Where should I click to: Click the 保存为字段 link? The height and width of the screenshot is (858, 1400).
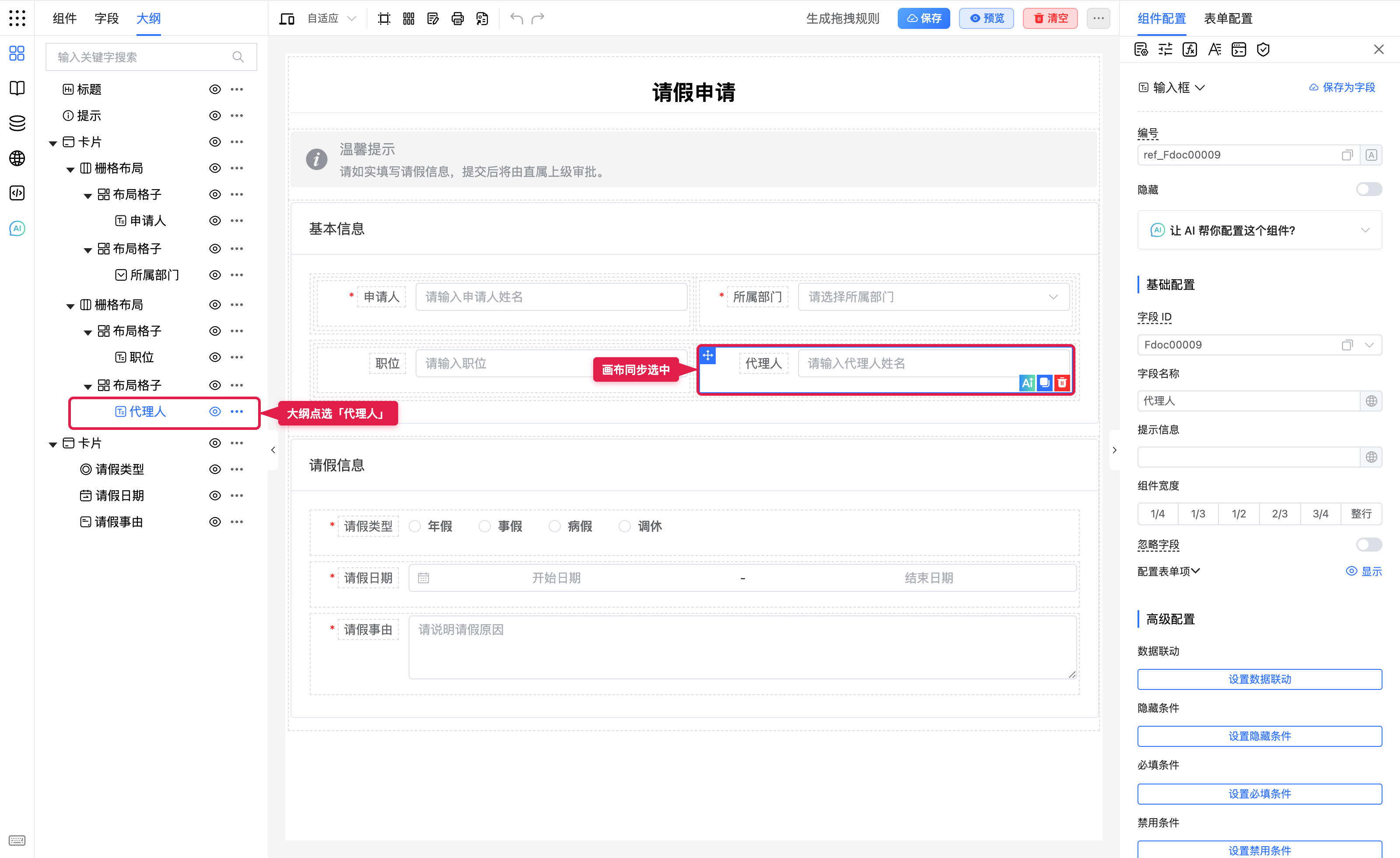(x=1343, y=88)
